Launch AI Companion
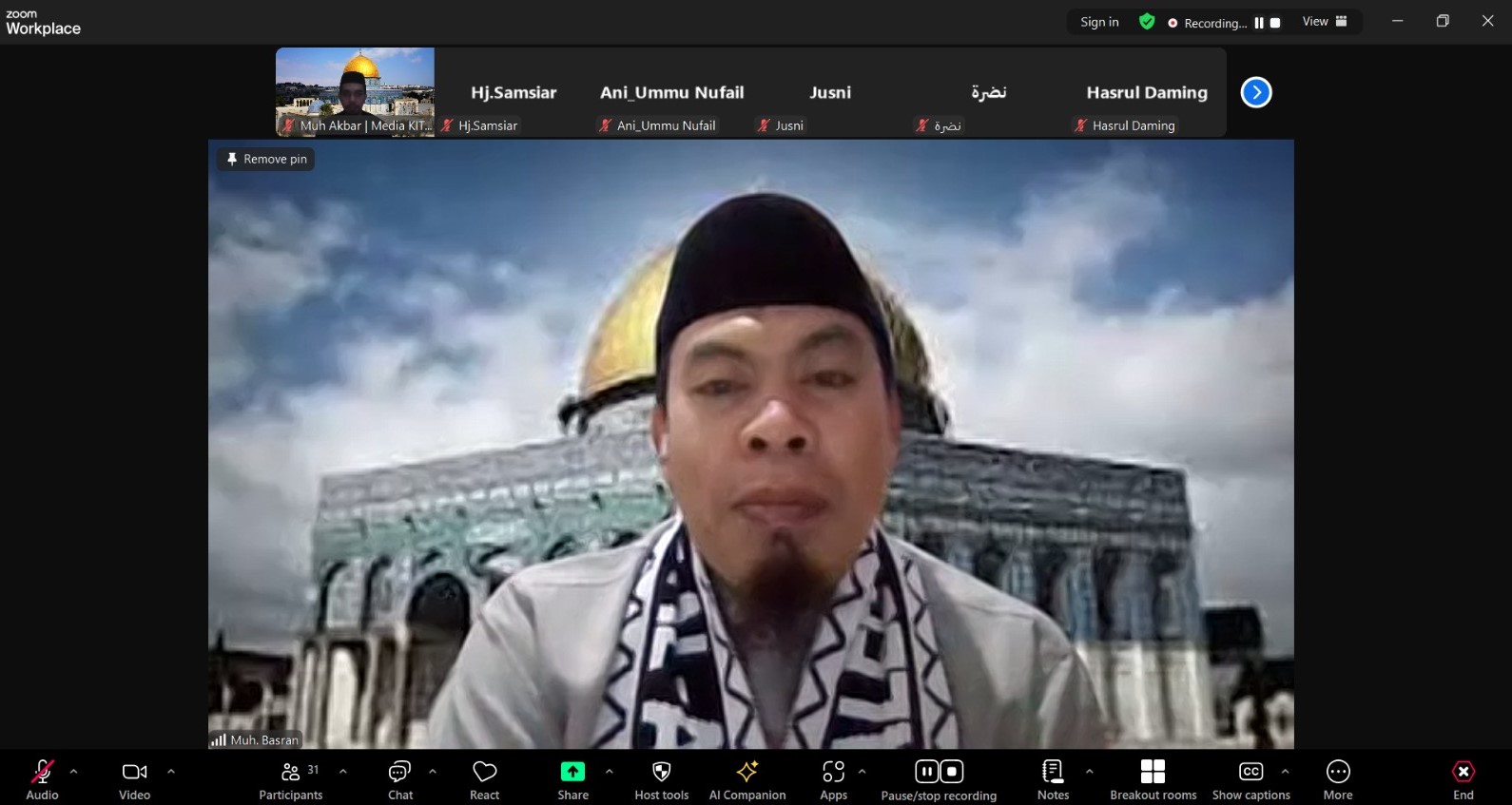This screenshot has height=805, width=1512. click(x=747, y=778)
